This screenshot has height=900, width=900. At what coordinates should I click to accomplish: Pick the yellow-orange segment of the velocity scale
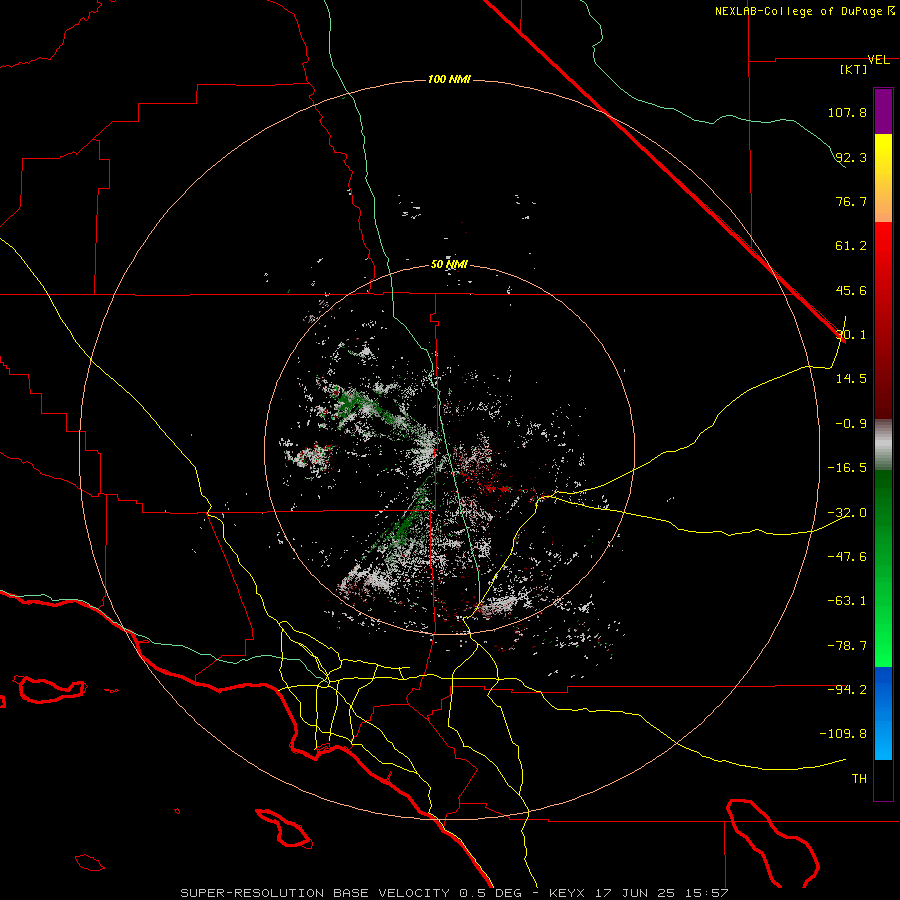click(883, 178)
